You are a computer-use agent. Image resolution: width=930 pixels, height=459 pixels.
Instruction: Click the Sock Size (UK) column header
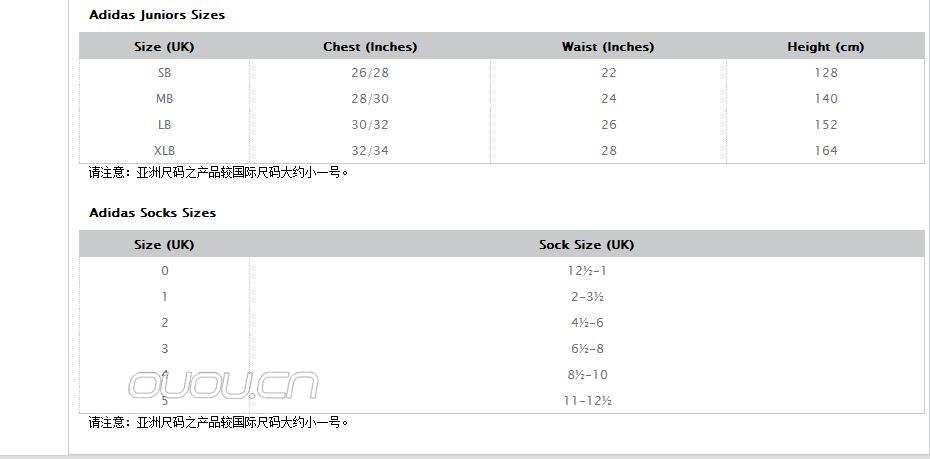(586, 245)
